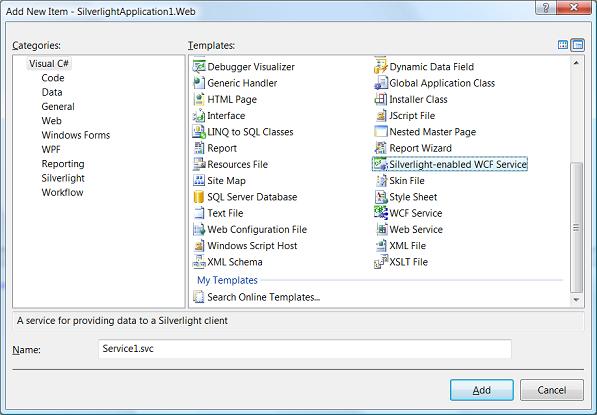Switch templates view to small icons
This screenshot has height=415, width=597.
pos(578,45)
